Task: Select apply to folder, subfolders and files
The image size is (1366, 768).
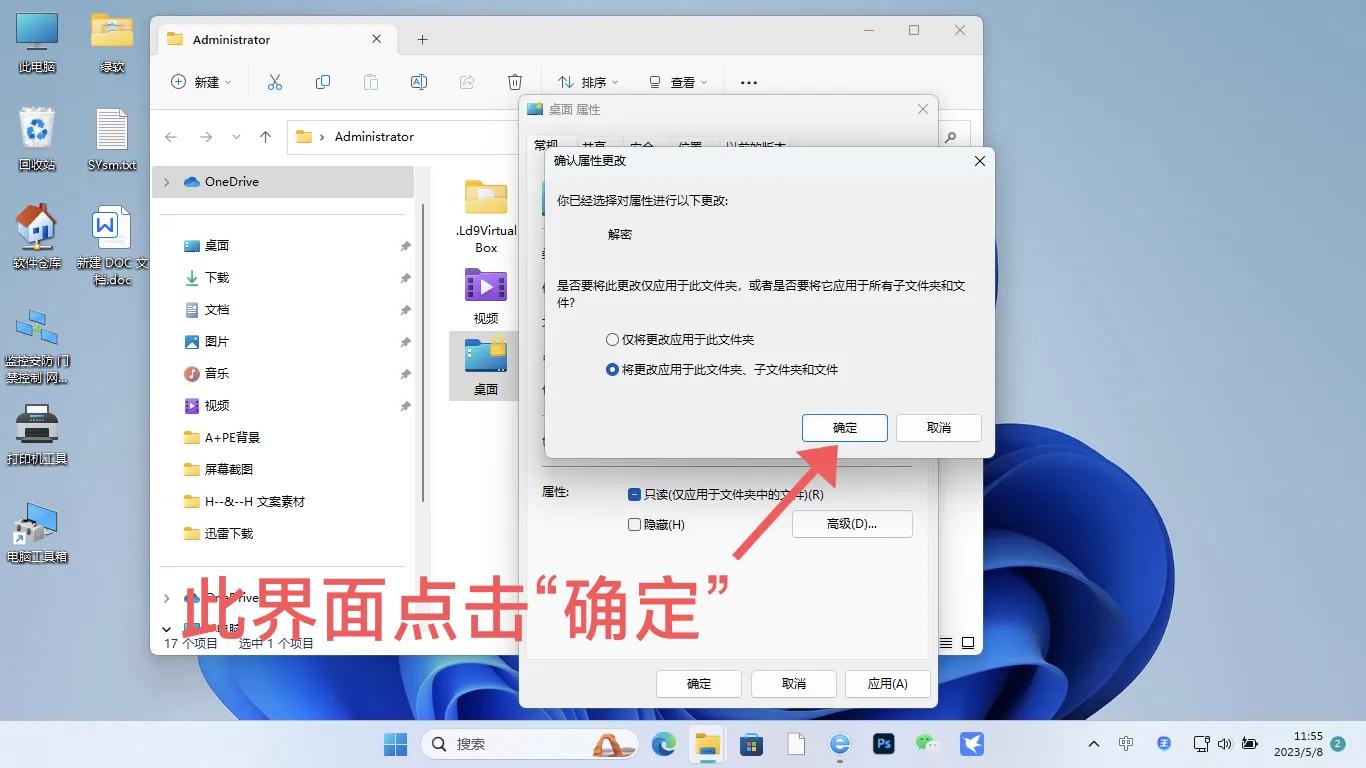Action: coord(612,370)
